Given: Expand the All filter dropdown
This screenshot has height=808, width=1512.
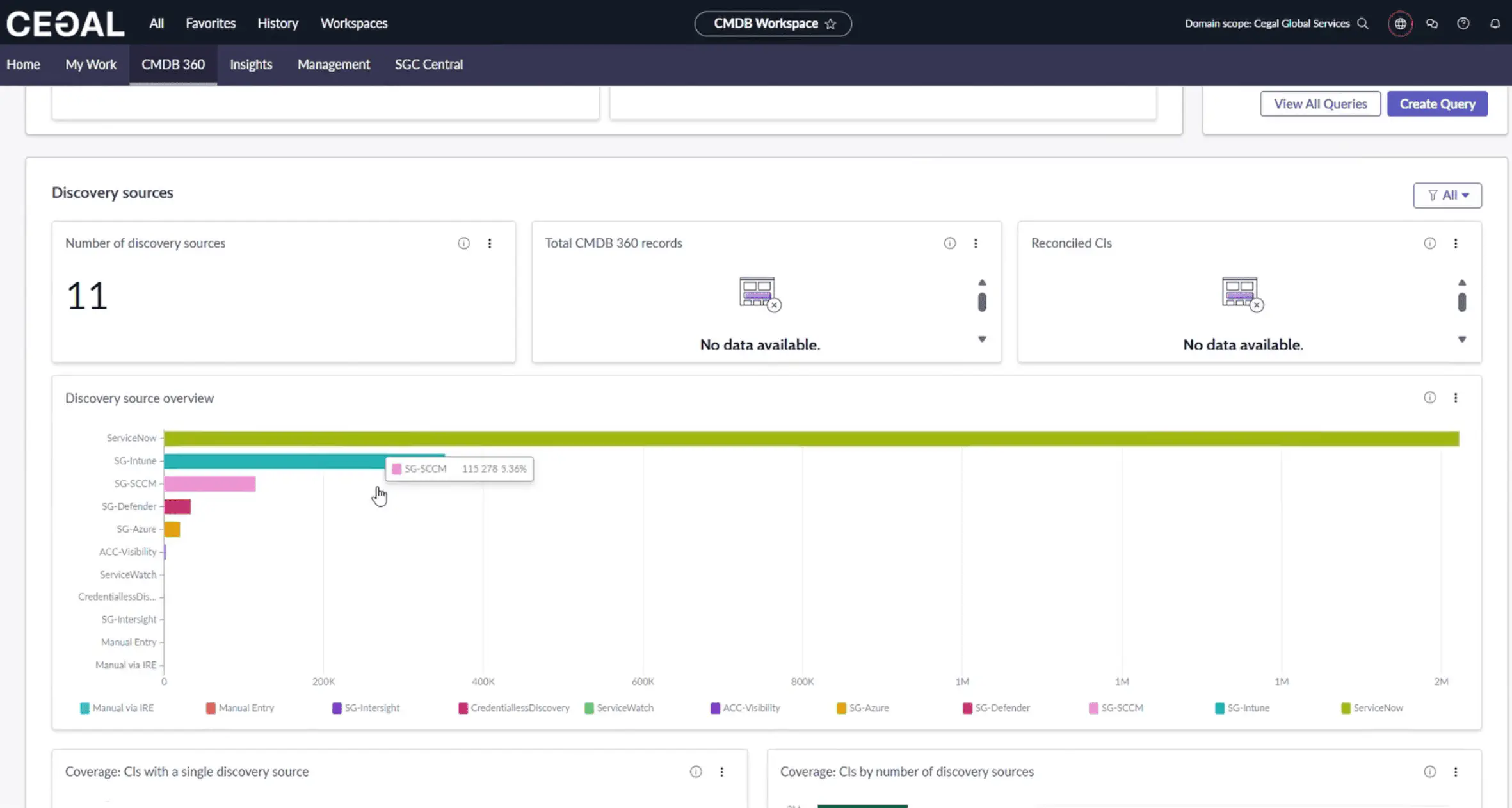Looking at the screenshot, I should [1447, 195].
